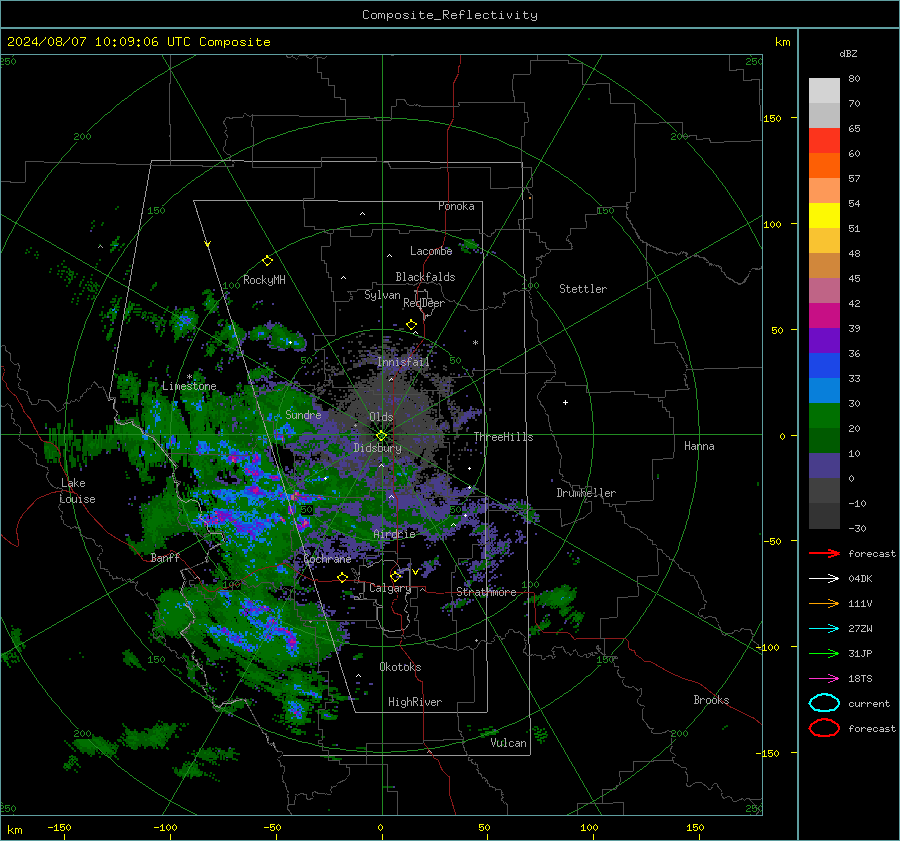Click the red 65-60 dBZ color swatch
The image size is (900, 841).
824,141
